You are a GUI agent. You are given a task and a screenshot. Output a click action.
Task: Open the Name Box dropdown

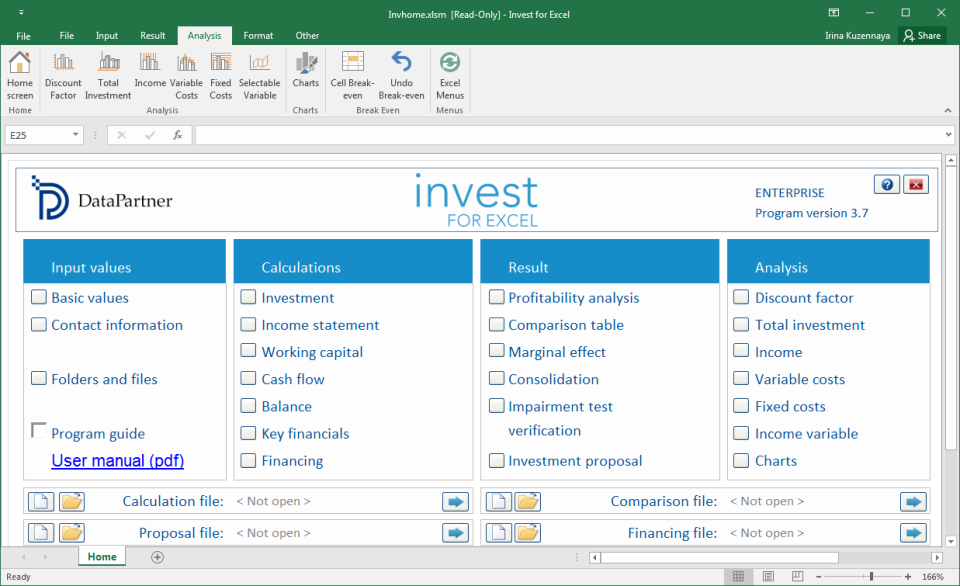(x=75, y=133)
